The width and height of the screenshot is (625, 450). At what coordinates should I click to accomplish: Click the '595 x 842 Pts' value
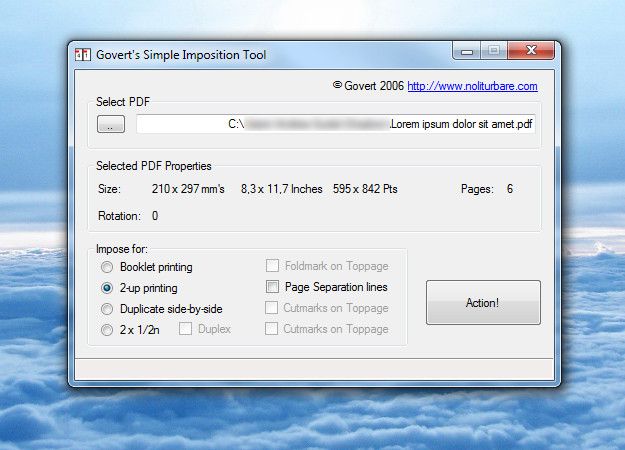[x=365, y=189]
